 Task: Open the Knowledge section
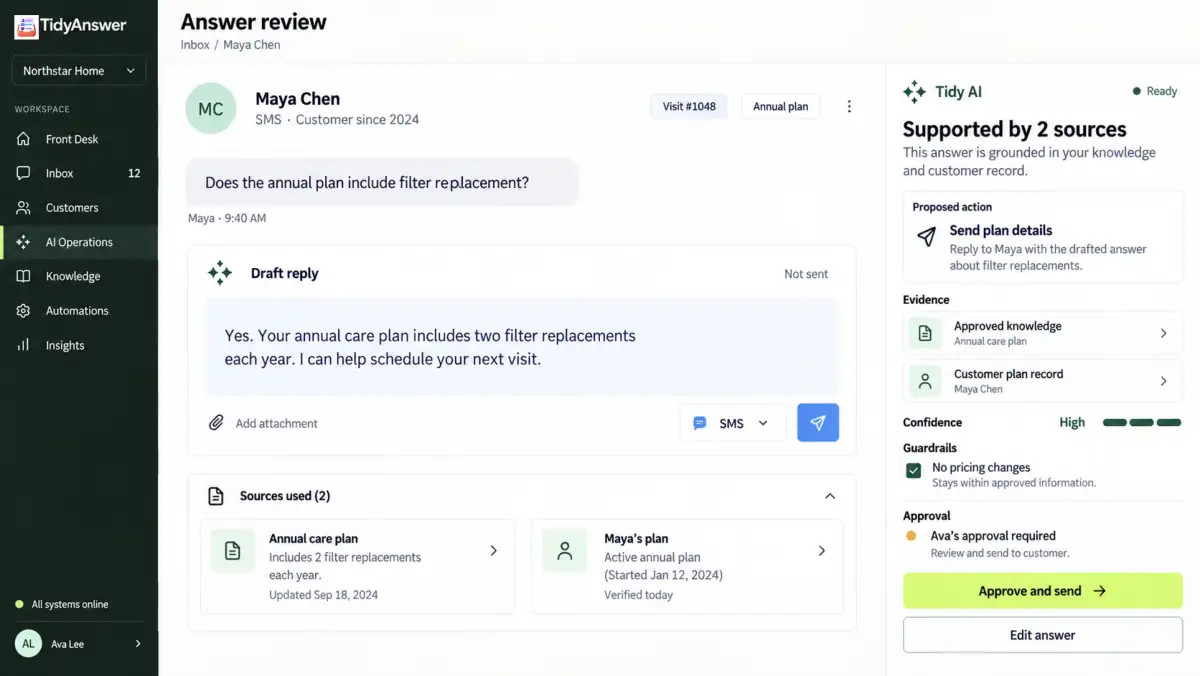tap(79, 276)
